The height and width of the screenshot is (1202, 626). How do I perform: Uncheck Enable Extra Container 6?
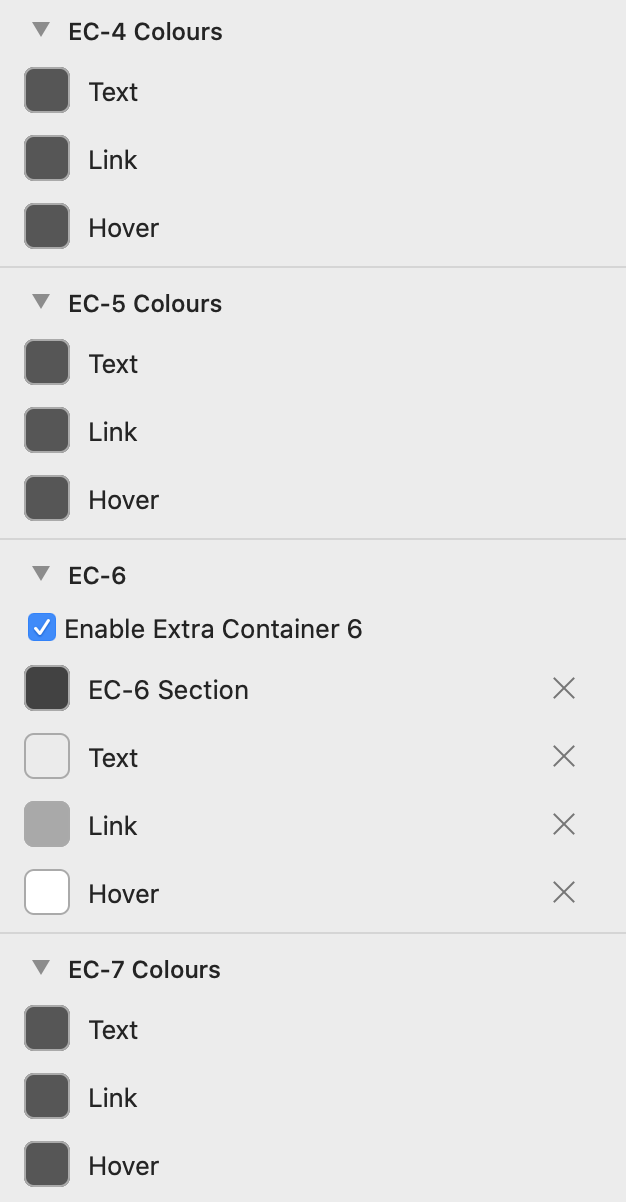tap(42, 628)
